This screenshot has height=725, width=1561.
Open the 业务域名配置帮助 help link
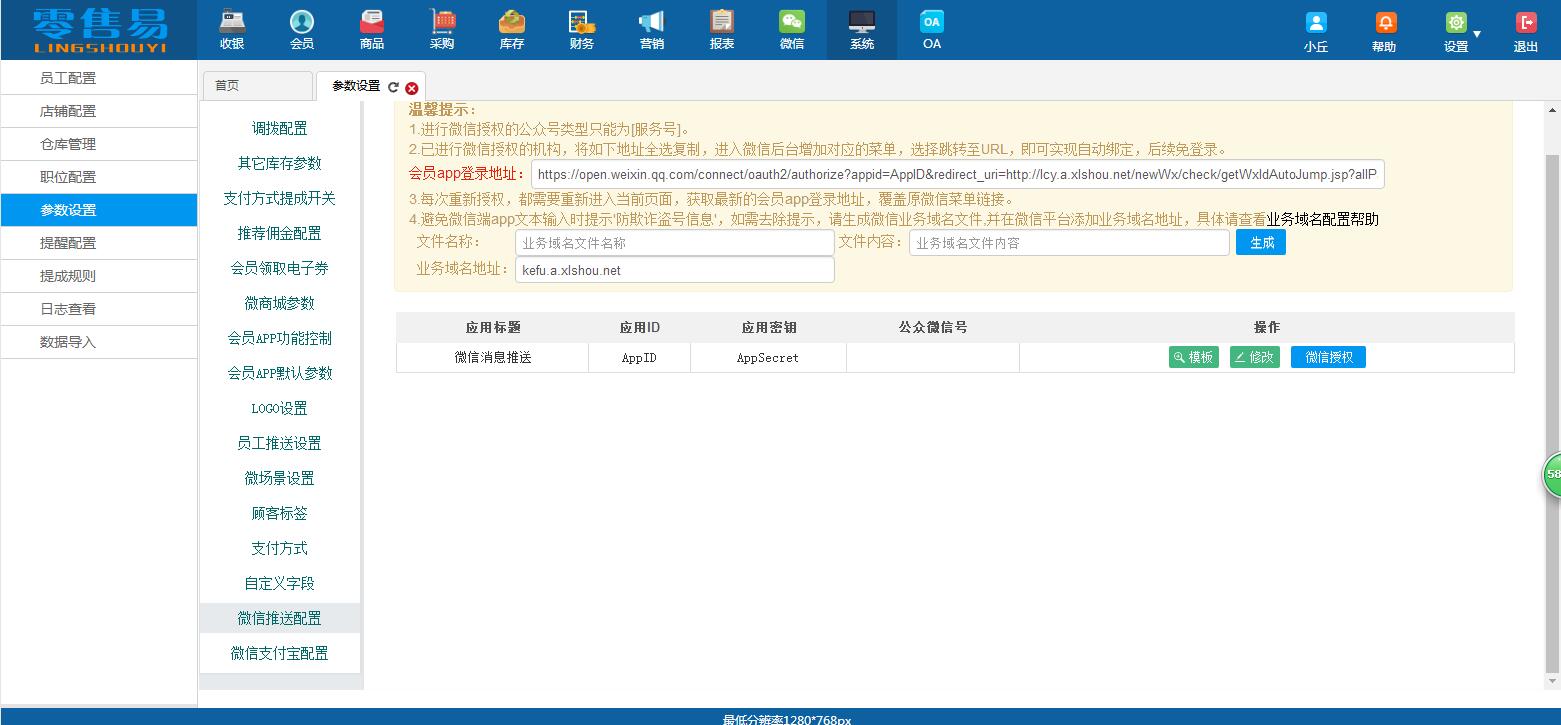[x=1322, y=219]
